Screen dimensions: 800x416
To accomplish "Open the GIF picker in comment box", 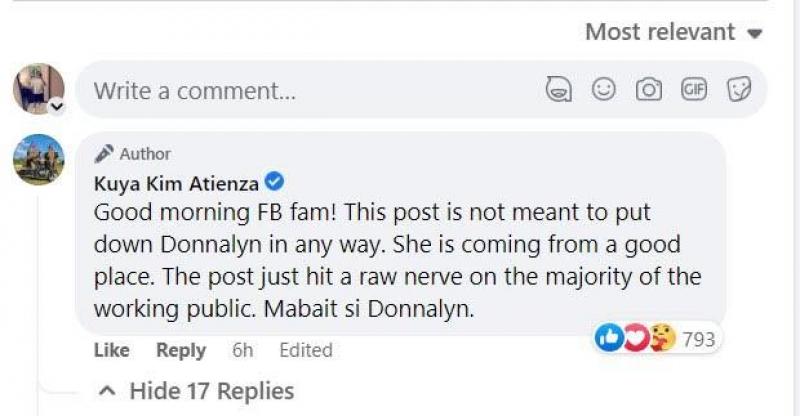I will 693,90.
